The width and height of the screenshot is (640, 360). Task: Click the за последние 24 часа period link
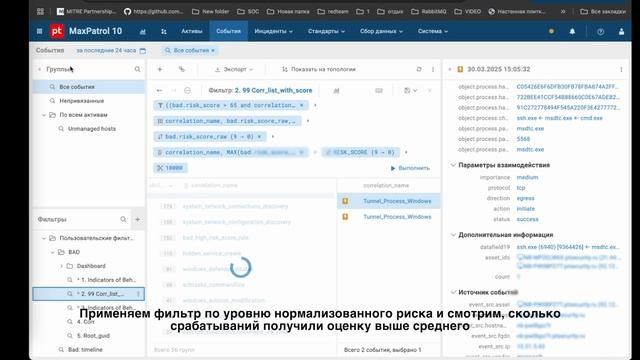click(x=106, y=51)
